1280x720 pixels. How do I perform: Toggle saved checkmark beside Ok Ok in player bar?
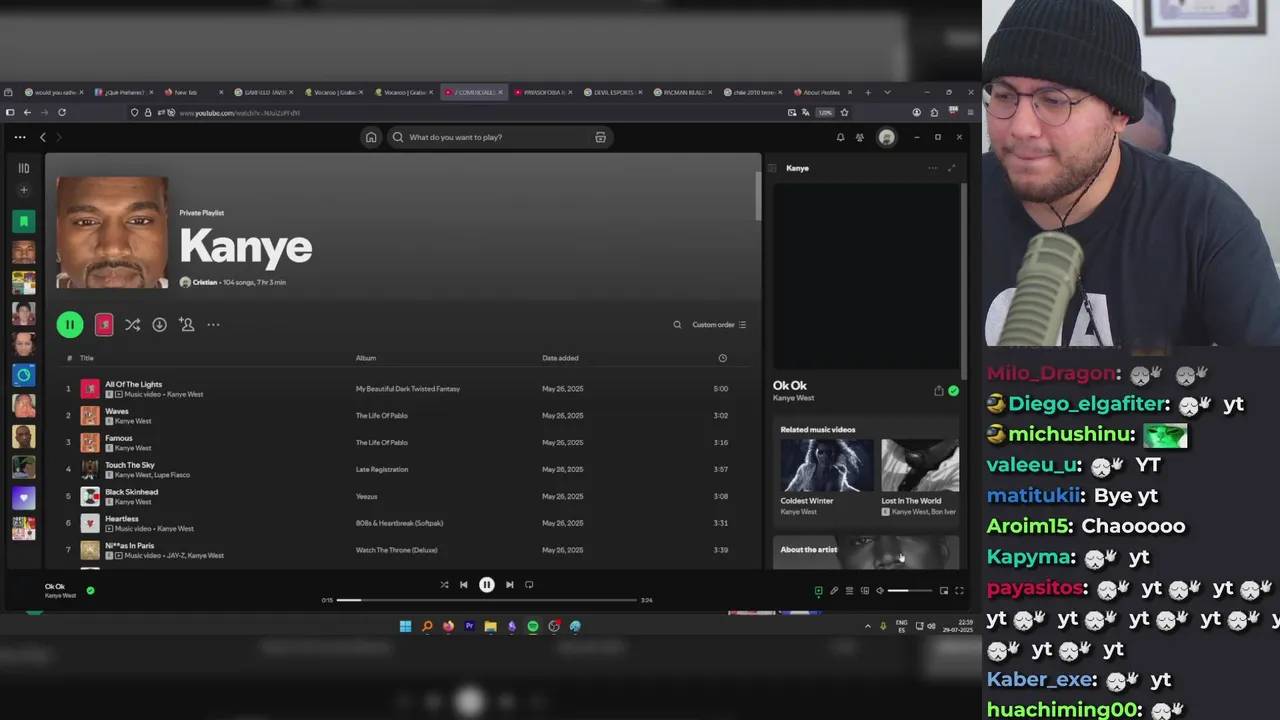[90, 591]
